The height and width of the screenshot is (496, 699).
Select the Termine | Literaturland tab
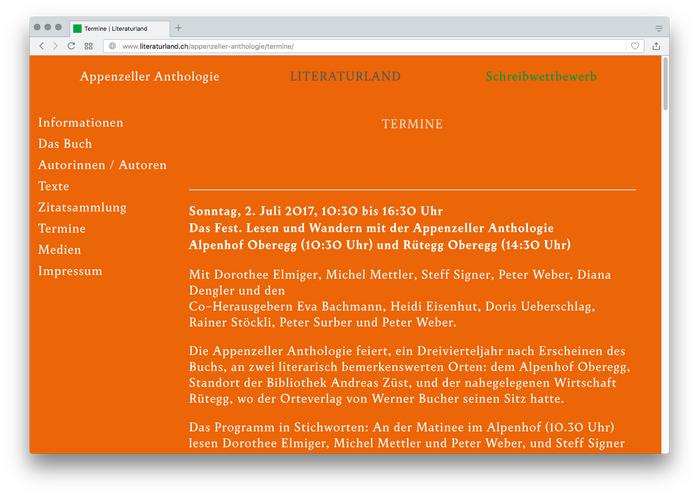coord(119,29)
